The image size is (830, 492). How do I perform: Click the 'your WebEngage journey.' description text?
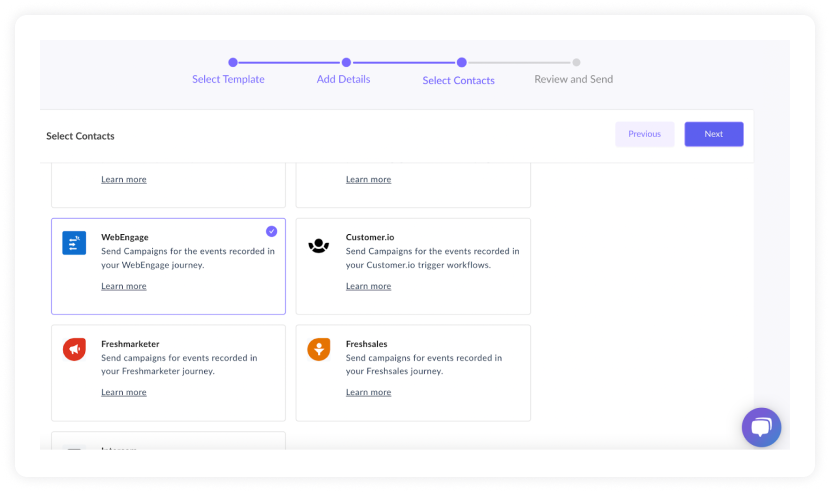[x=152, y=265]
